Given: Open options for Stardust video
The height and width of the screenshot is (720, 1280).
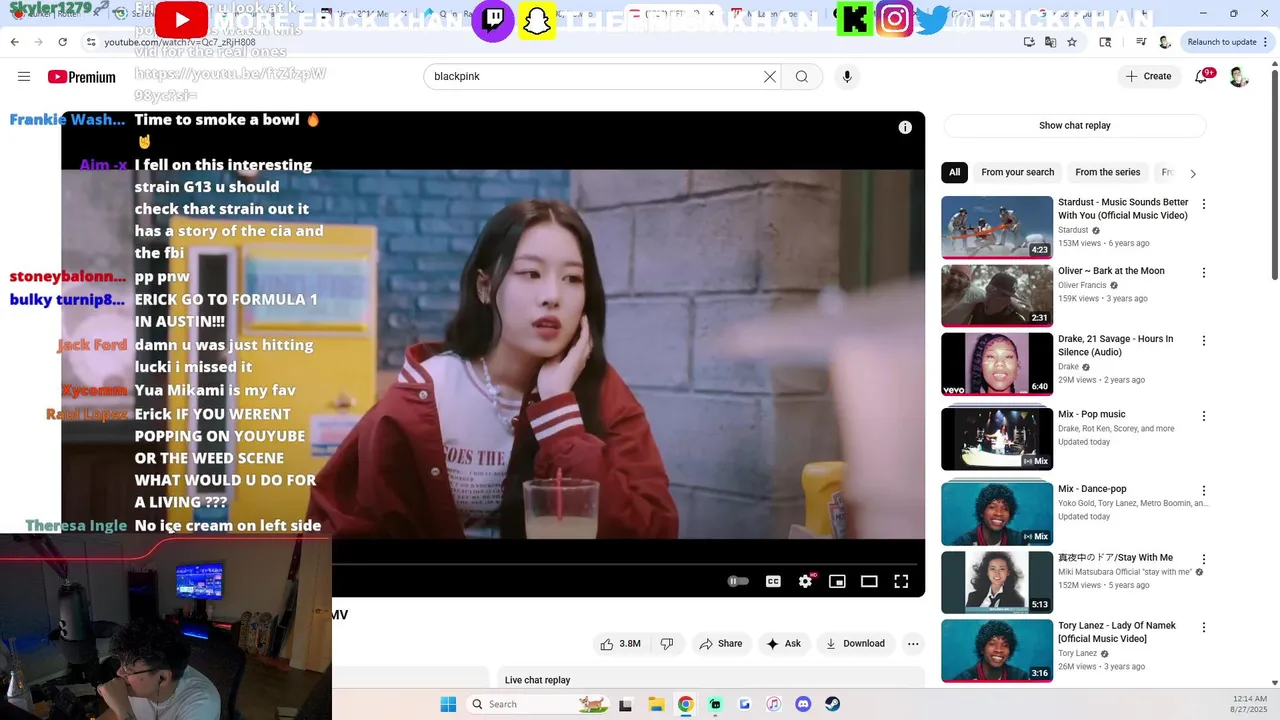Looking at the screenshot, I should [1204, 204].
